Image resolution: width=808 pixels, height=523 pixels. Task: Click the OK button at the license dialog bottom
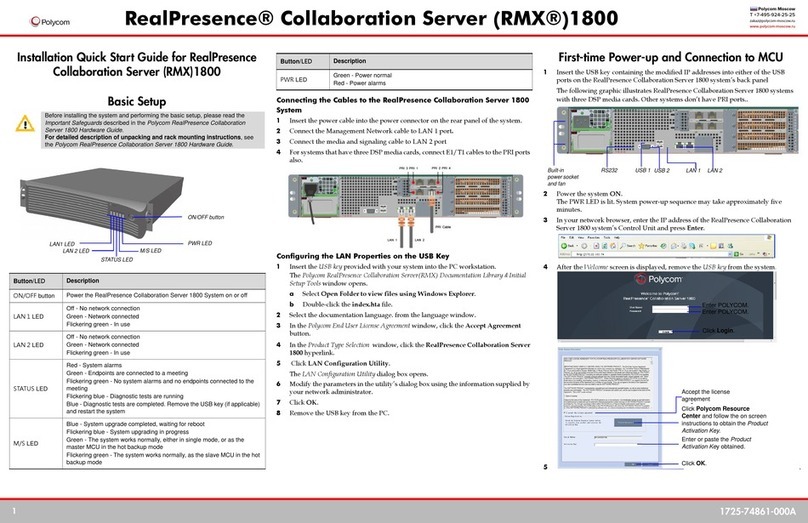[x=633, y=464]
